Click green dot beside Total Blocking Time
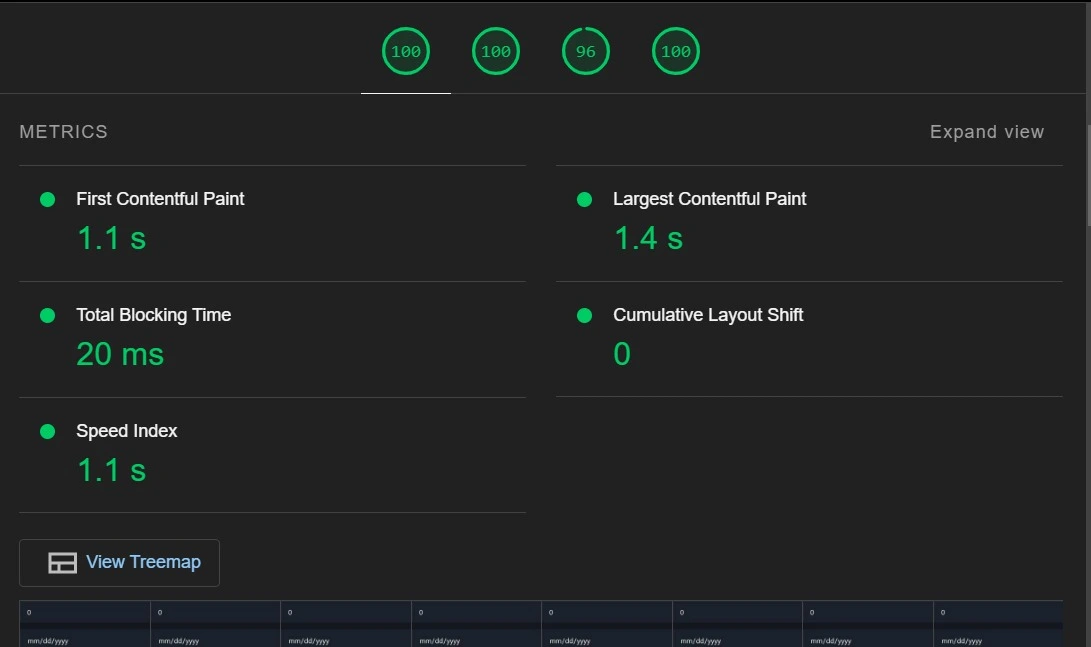The width and height of the screenshot is (1091, 647). (x=47, y=316)
